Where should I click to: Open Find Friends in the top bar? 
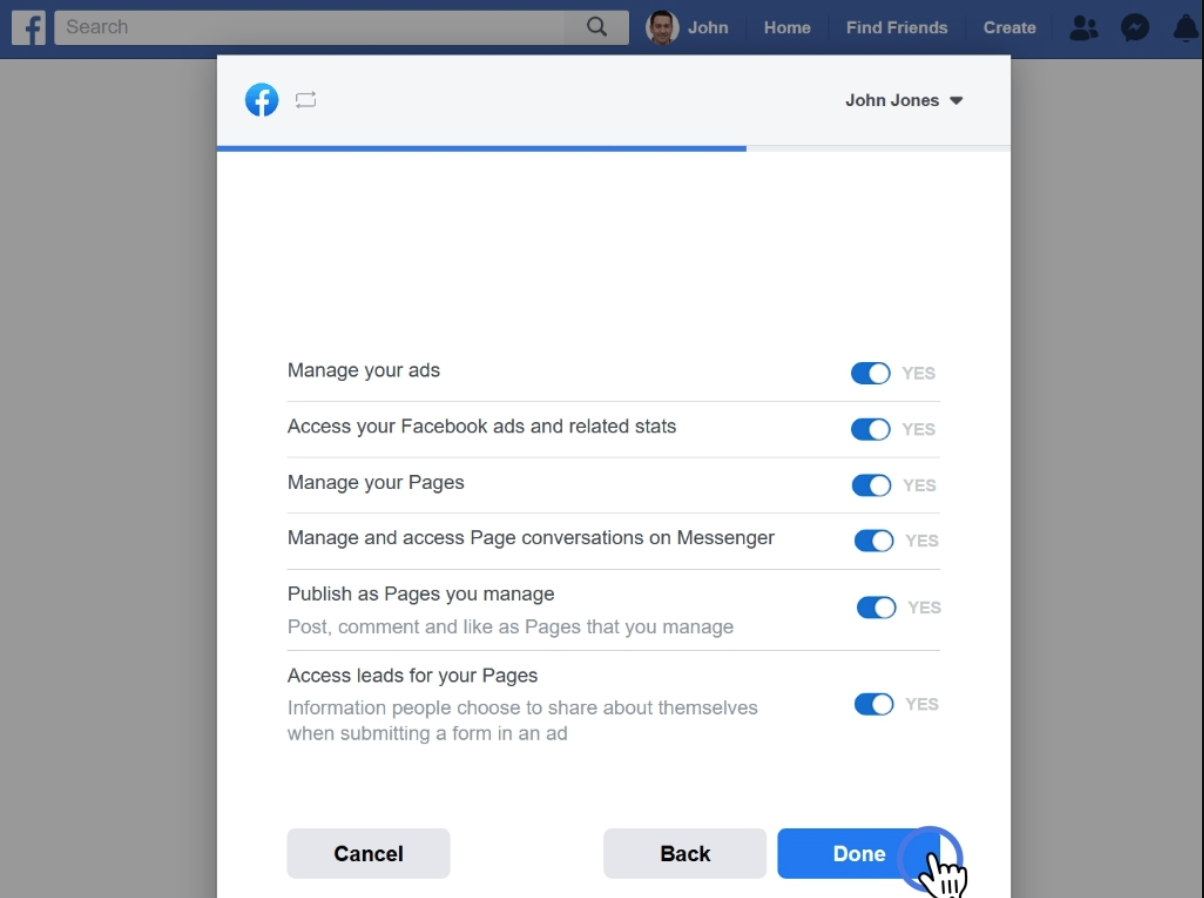[x=897, y=28]
